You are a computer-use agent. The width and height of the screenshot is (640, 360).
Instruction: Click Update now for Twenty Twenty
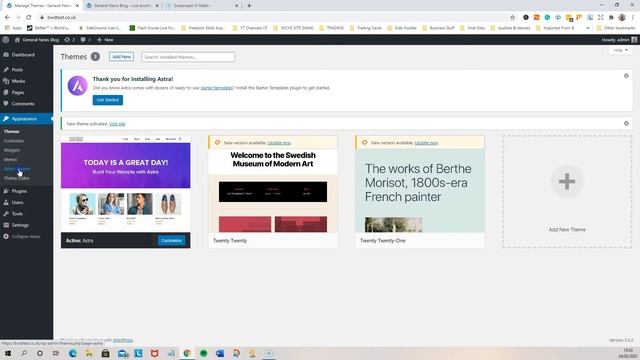pos(279,143)
